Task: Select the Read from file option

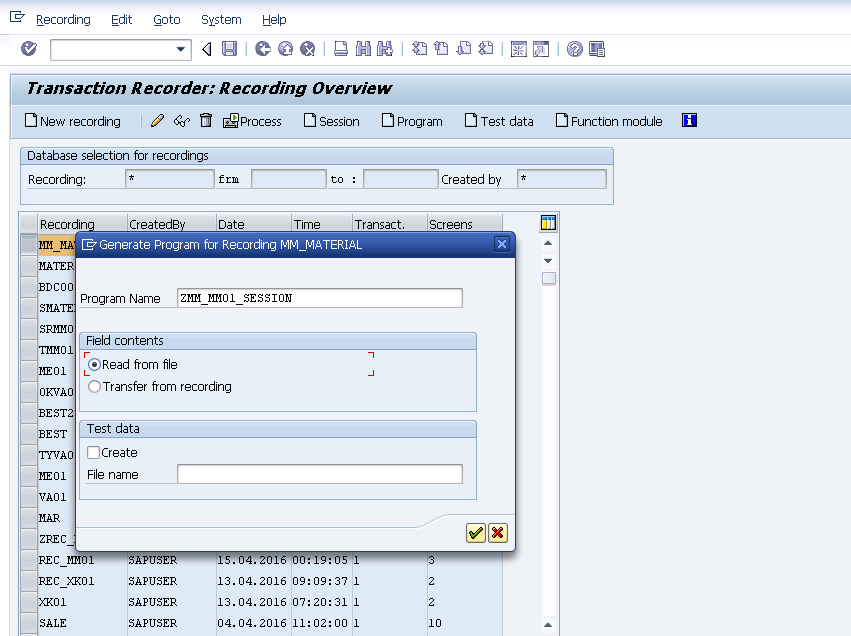Action: coord(94,364)
